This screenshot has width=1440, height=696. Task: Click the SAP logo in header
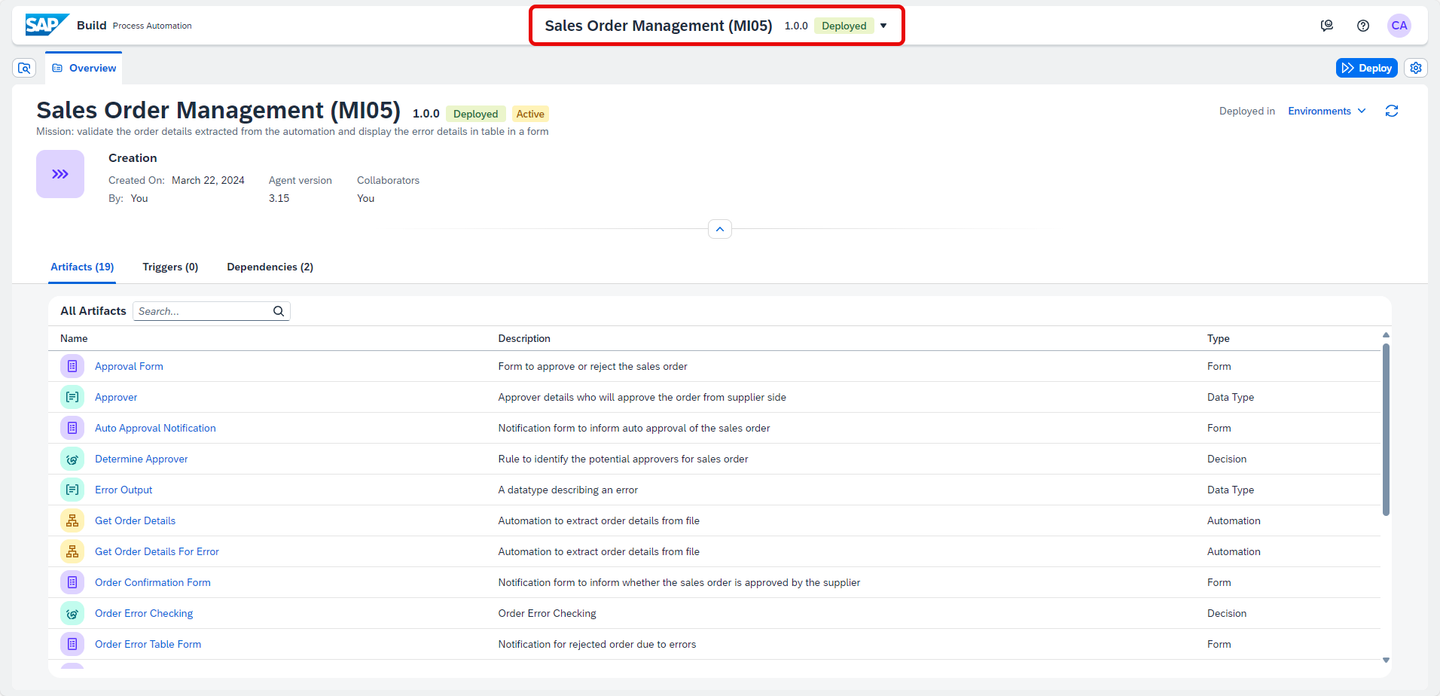(x=47, y=25)
